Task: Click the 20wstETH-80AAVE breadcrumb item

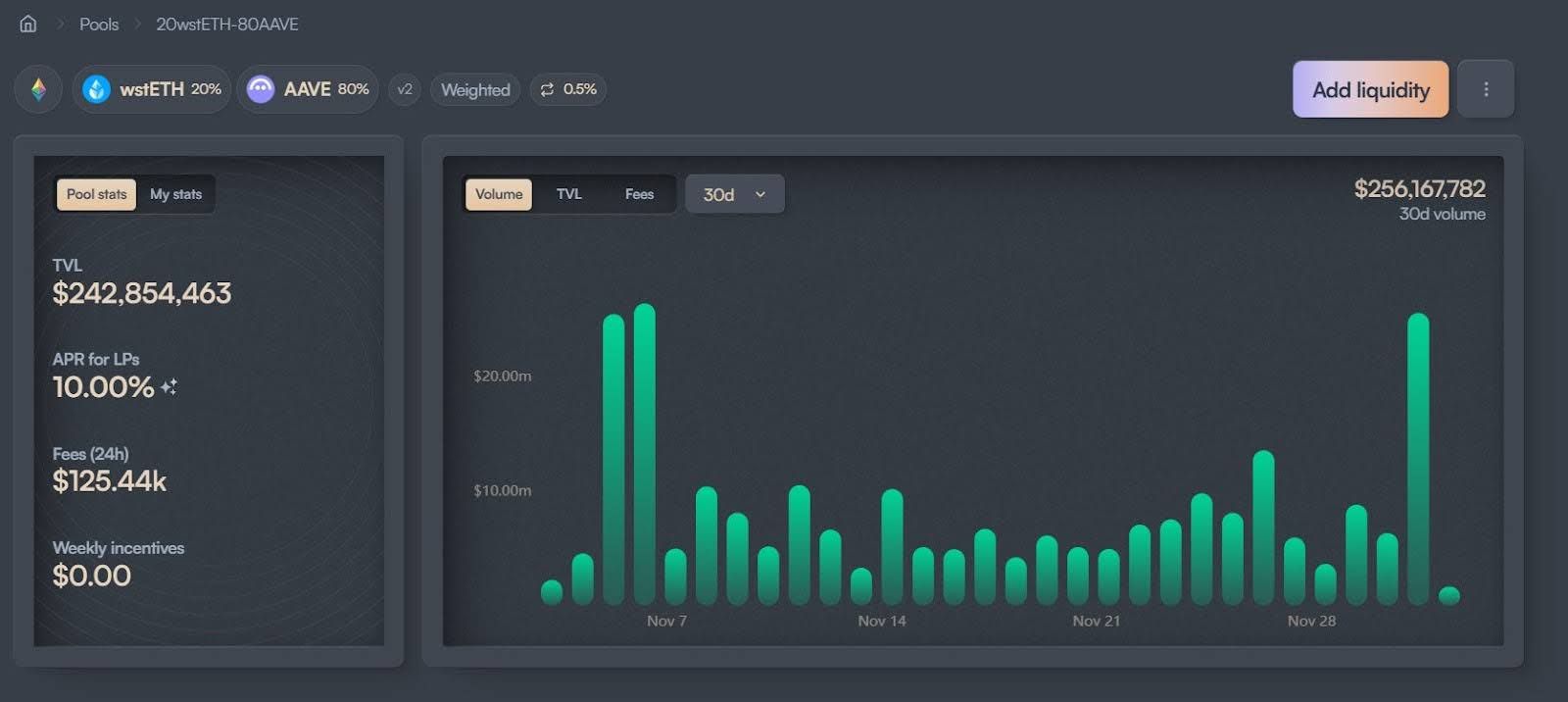Action: pos(227,24)
